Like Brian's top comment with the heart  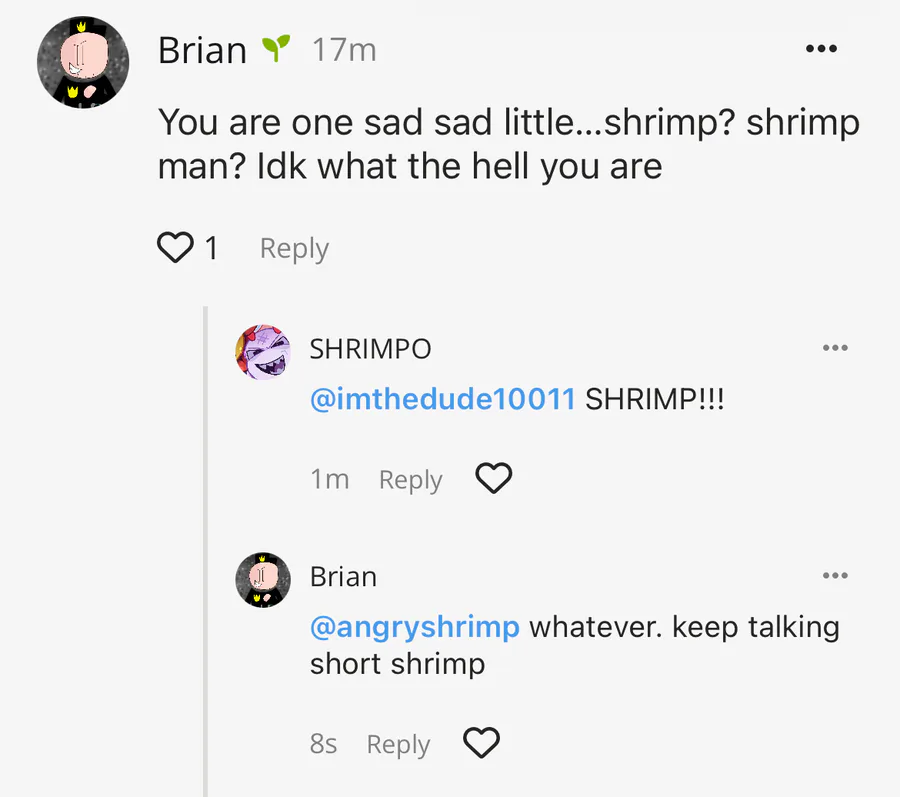point(175,247)
